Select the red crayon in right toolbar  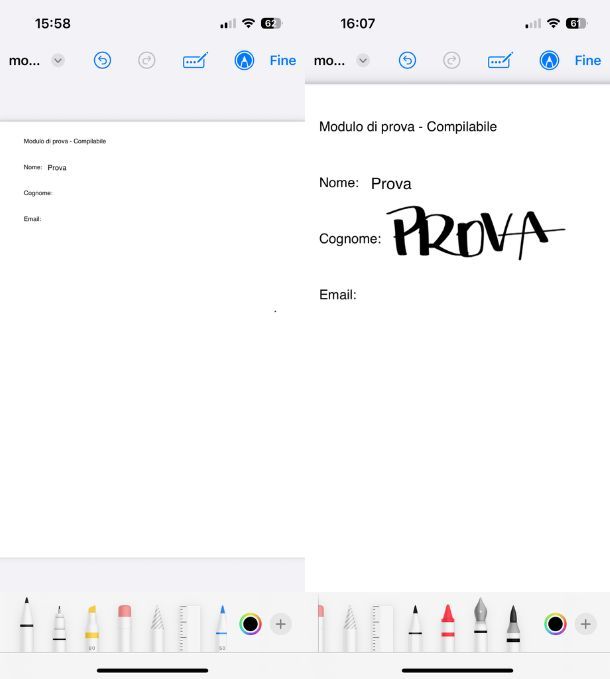click(448, 628)
